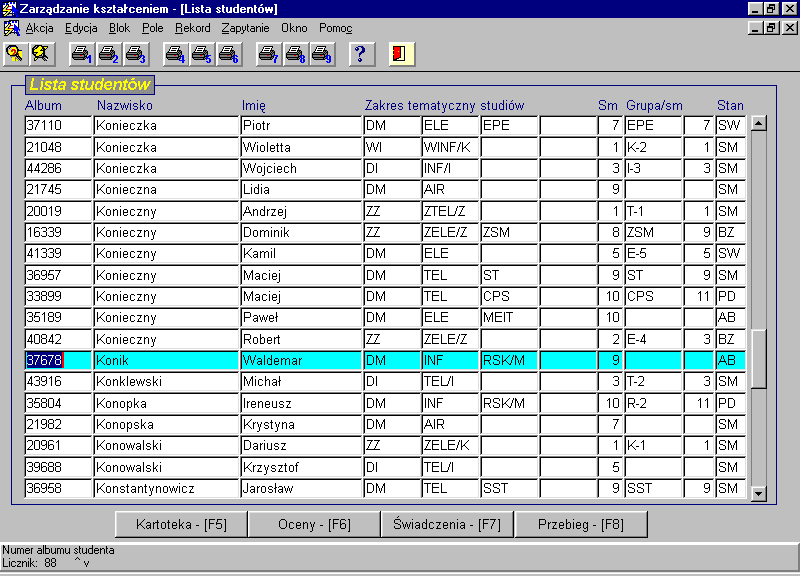The width and height of the screenshot is (800, 576).
Task: Click the Kartoteka - [F5] button
Action: click(181, 524)
